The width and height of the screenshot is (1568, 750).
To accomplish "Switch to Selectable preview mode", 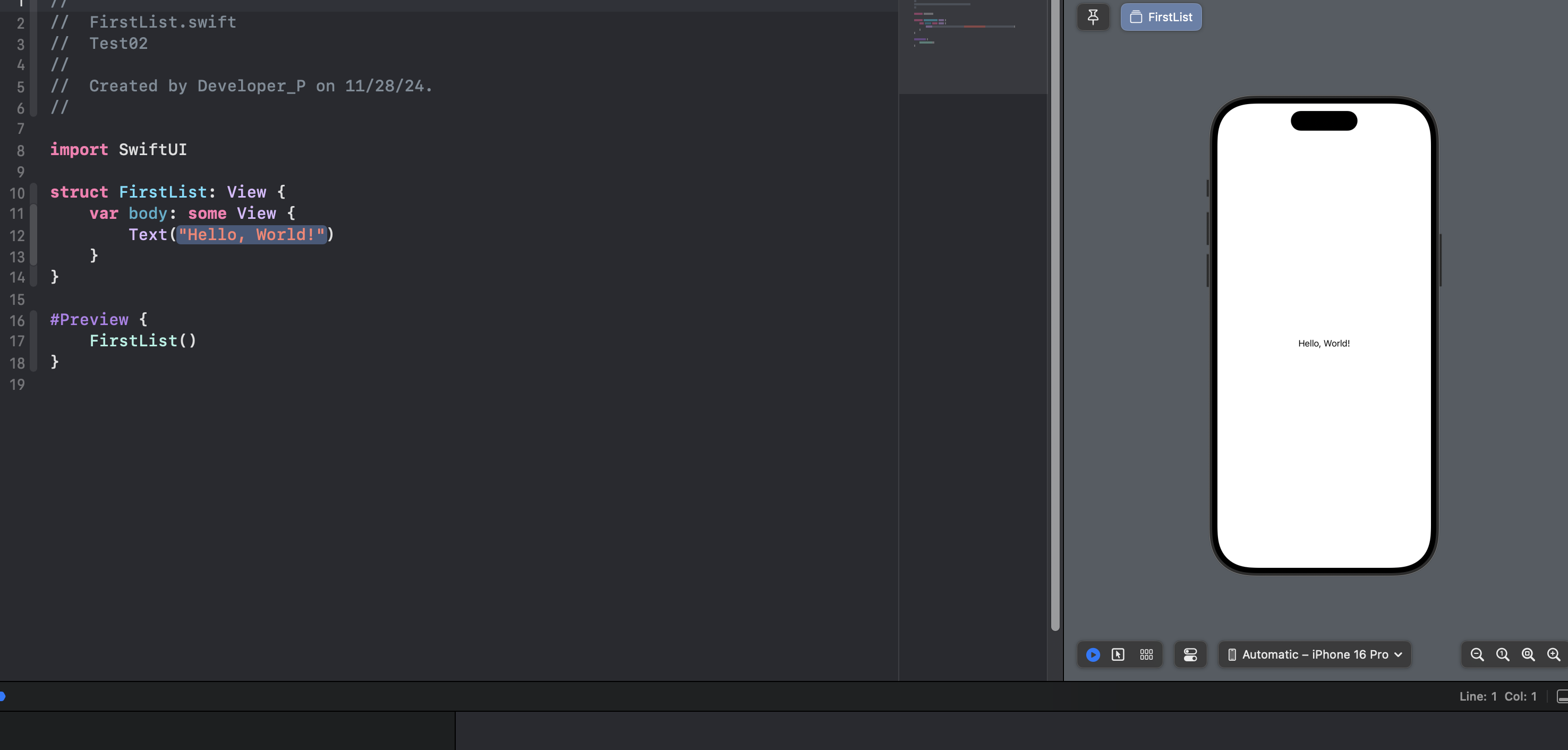I will (x=1118, y=654).
